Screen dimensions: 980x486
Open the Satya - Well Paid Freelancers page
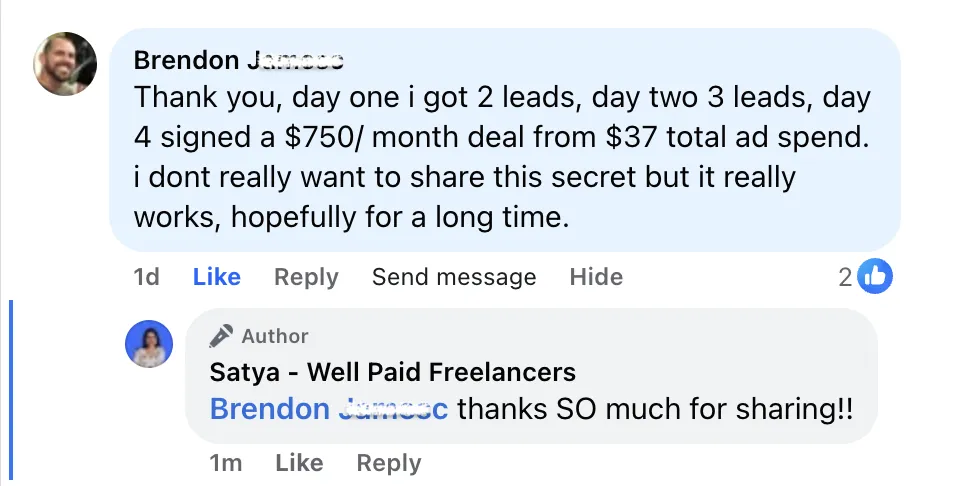[392, 373]
